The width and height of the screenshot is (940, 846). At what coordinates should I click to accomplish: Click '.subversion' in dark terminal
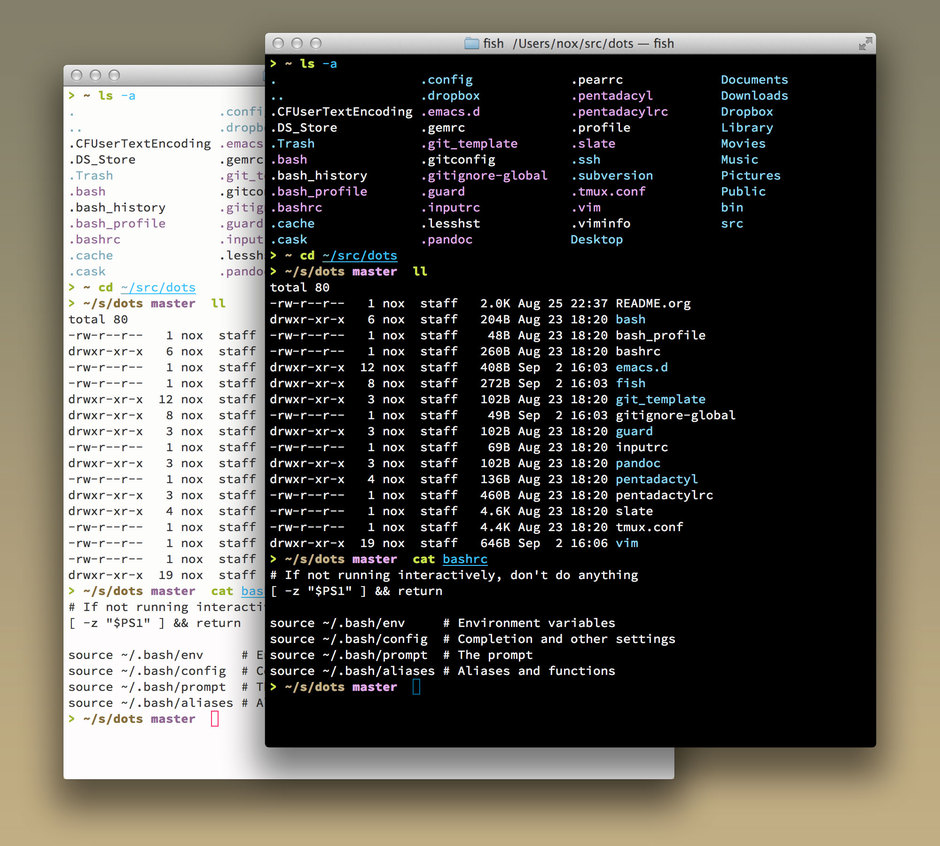(611, 176)
